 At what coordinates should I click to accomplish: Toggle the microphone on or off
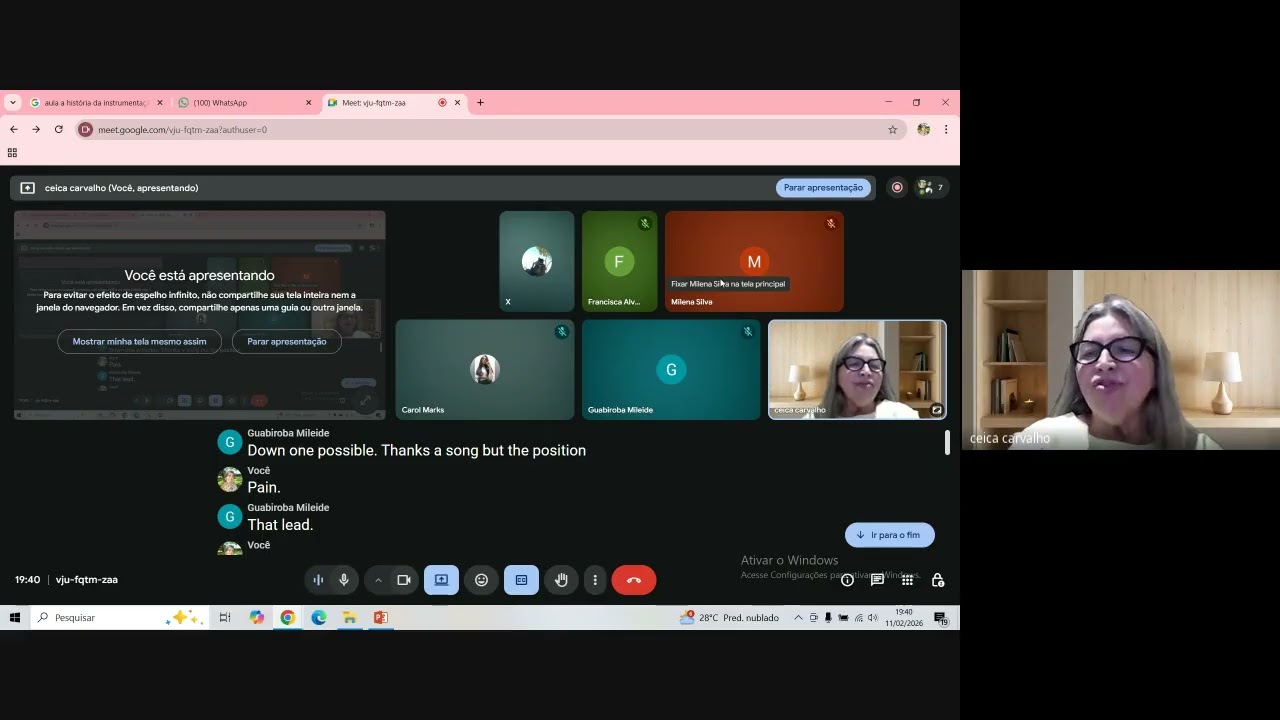coord(343,580)
